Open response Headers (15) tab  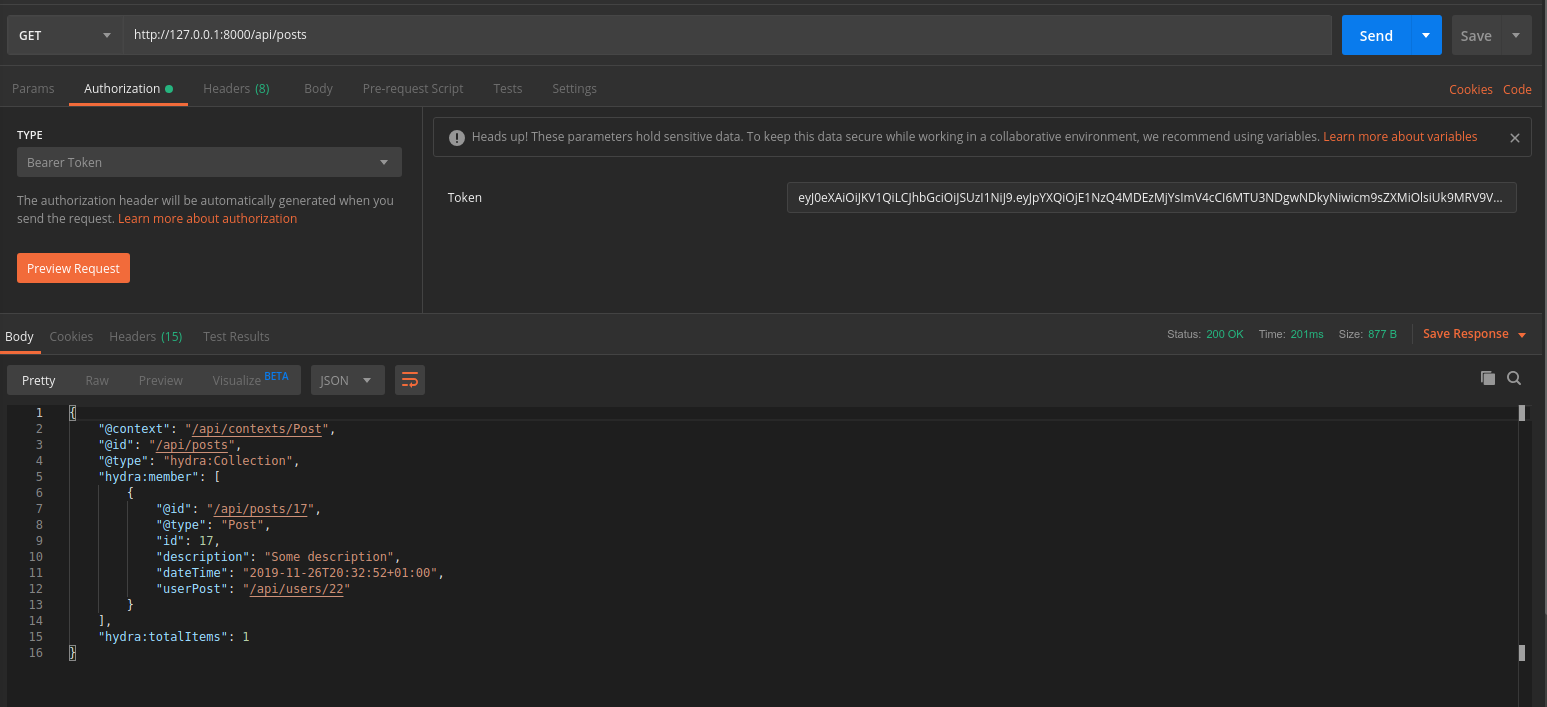(x=146, y=336)
